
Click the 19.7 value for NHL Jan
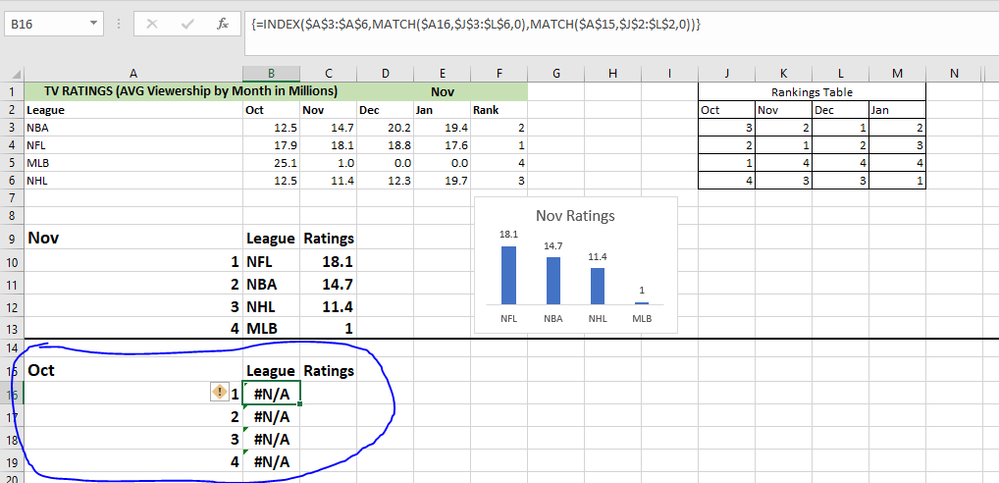[442, 180]
